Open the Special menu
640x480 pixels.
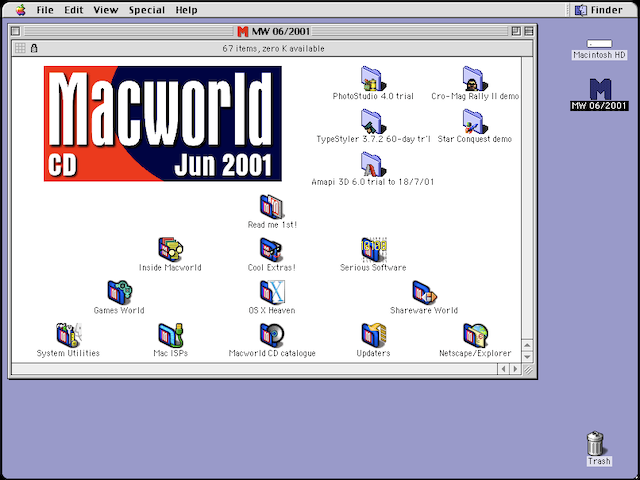tap(147, 10)
